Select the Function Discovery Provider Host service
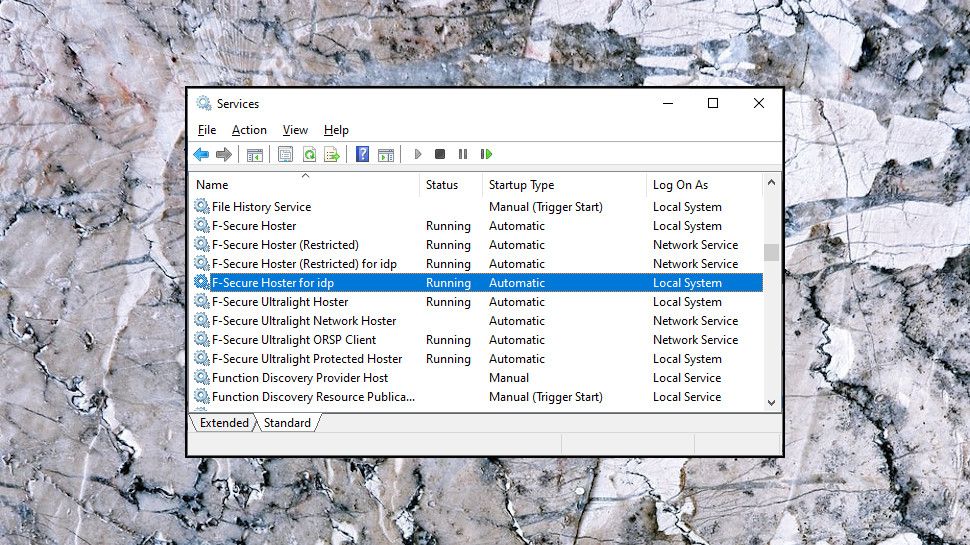This screenshot has width=970, height=545. coord(300,378)
